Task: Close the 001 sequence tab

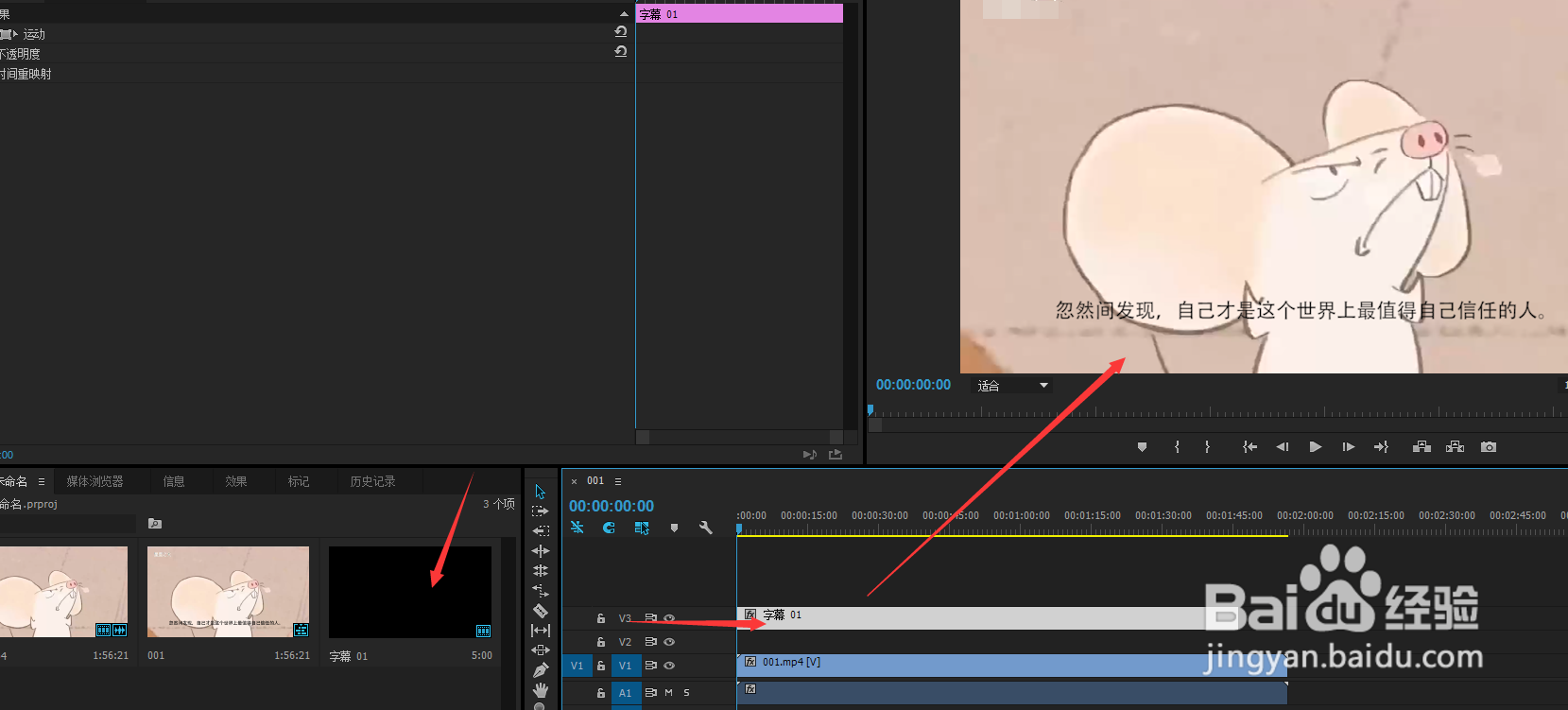Action: [x=574, y=481]
